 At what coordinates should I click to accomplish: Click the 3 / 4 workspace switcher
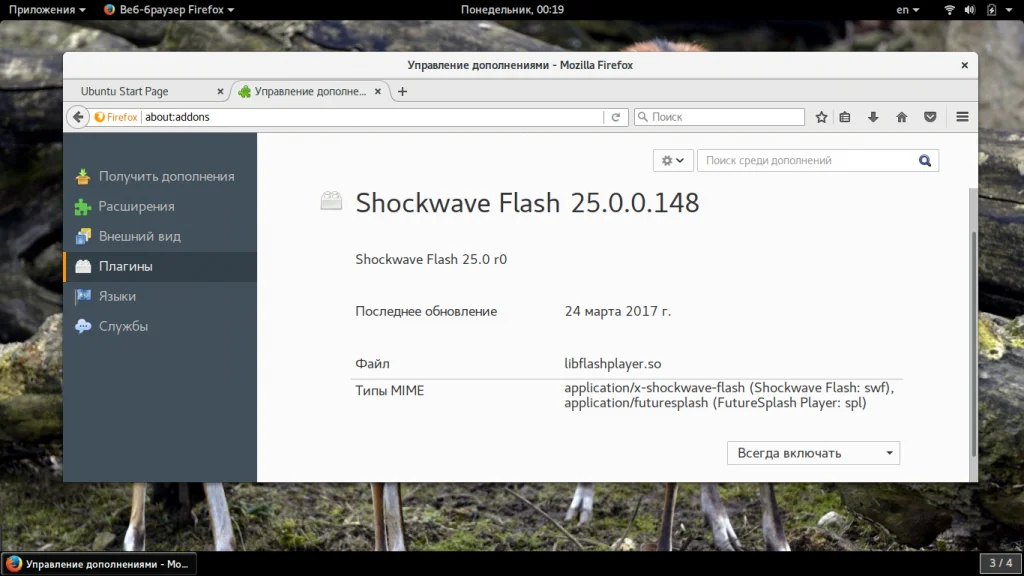(1000, 563)
